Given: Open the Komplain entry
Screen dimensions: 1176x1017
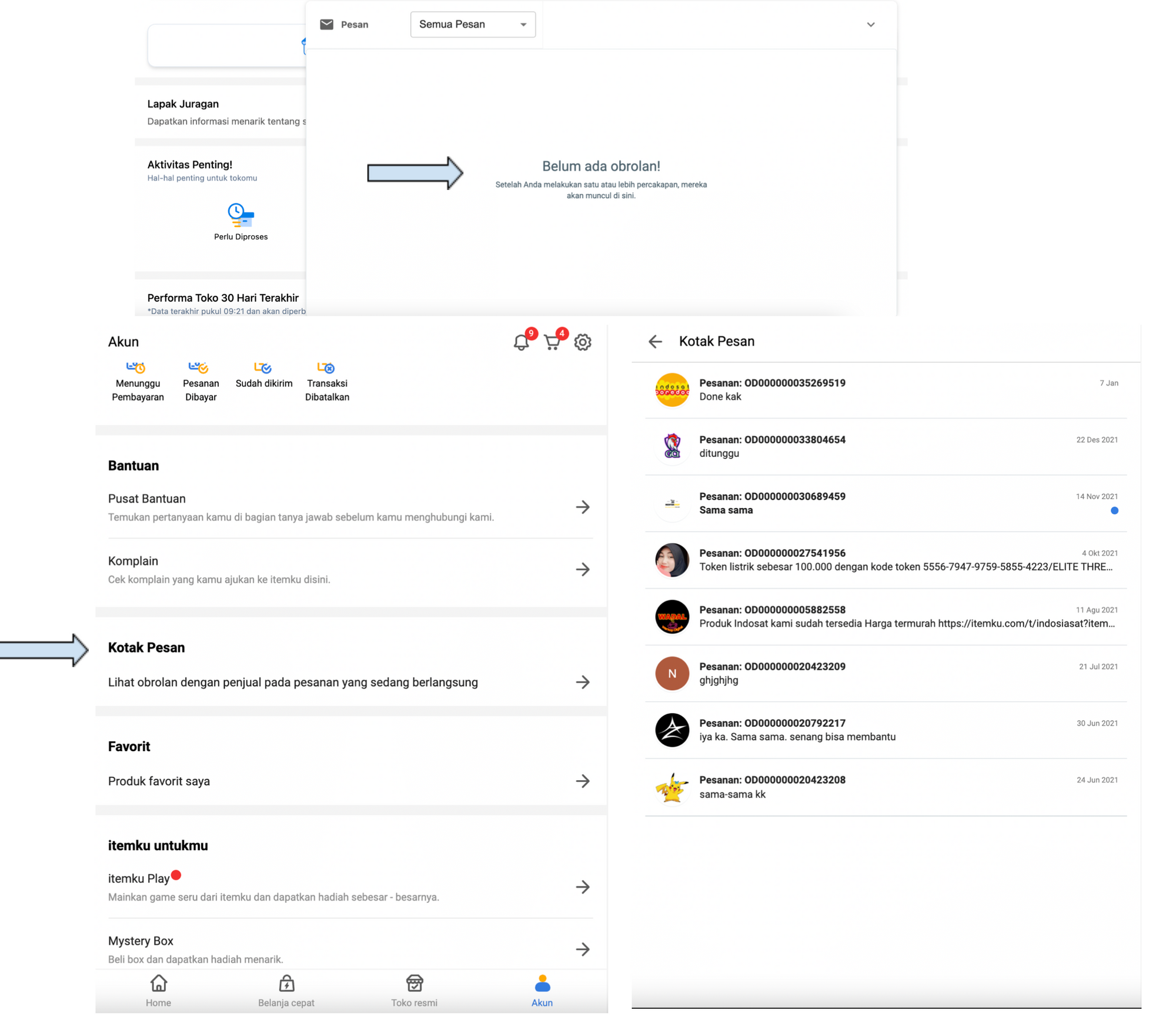Looking at the screenshot, I should tap(350, 570).
